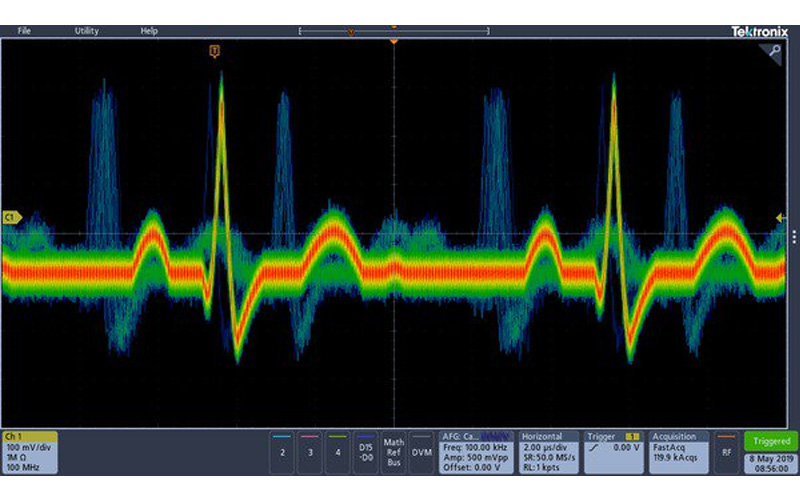Click the 100 MHz bandwidth value

(x=23, y=467)
